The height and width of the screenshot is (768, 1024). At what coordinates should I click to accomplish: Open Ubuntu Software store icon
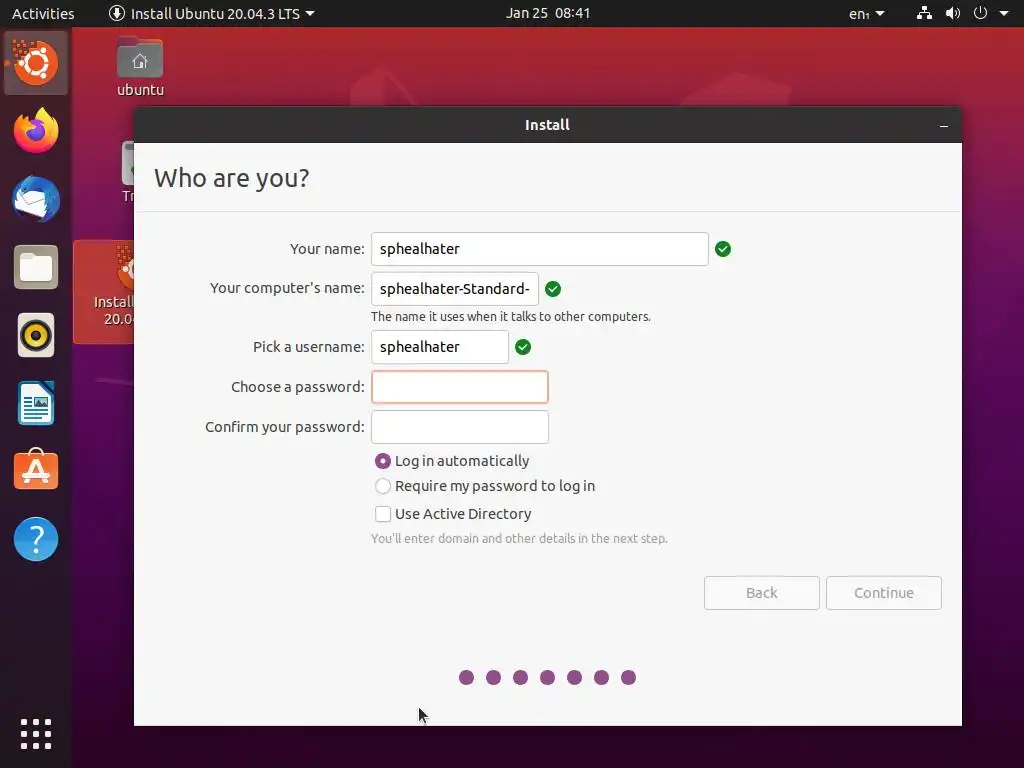36,470
